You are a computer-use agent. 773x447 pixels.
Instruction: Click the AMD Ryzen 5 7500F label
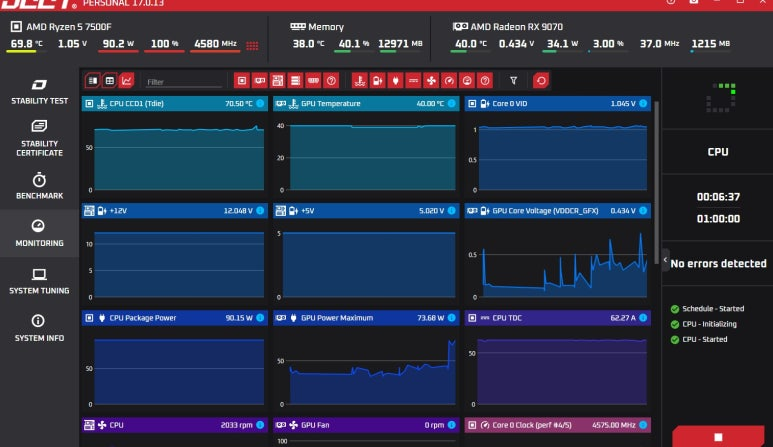click(x=69, y=27)
